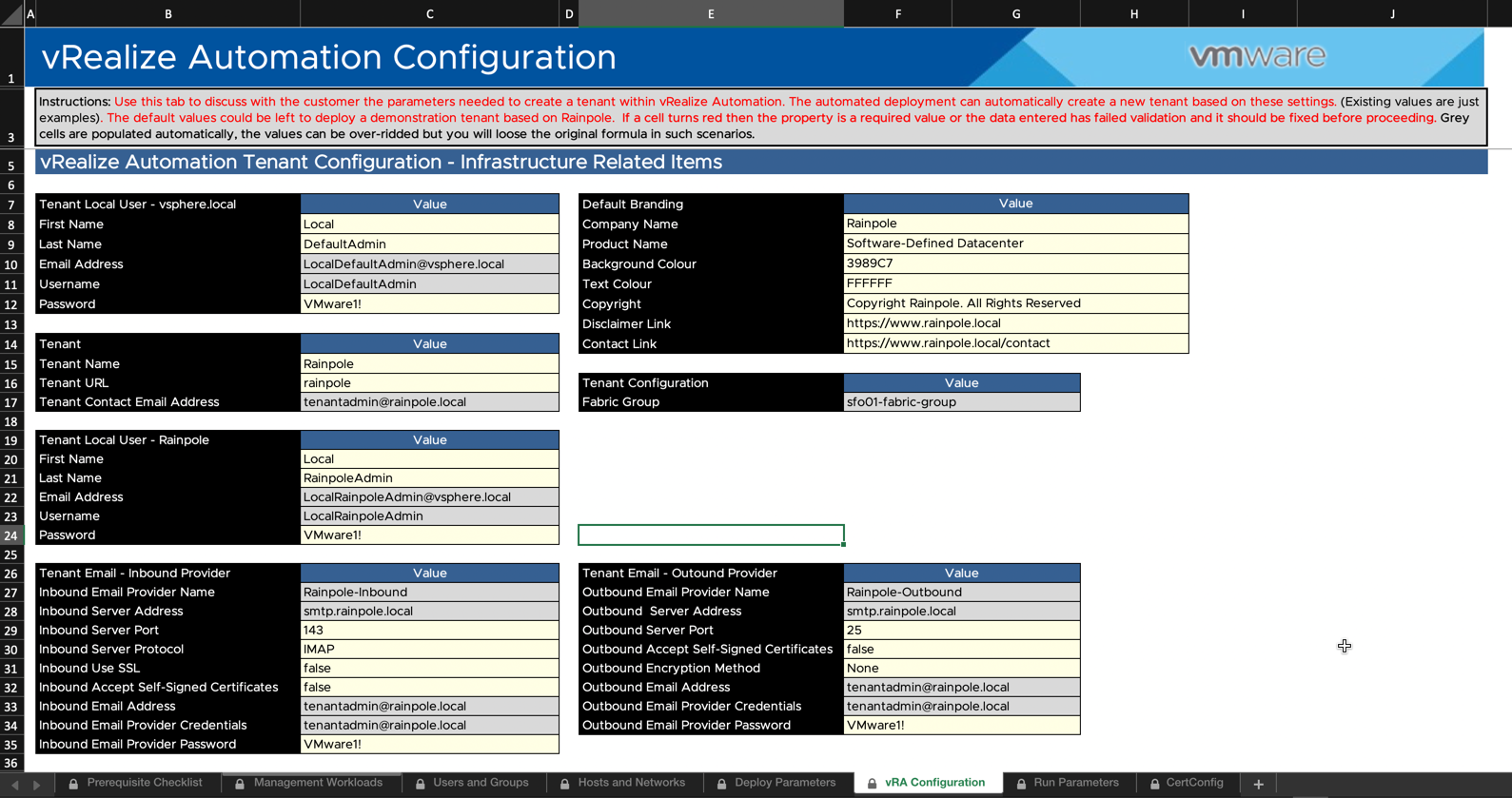Screen dimensions: 1512x798
Task: Select the Background Colour value 3989C7
Action: (x=1015, y=263)
